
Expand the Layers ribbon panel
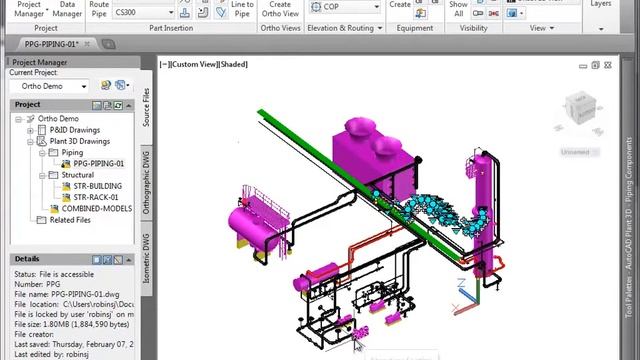tap(601, 29)
